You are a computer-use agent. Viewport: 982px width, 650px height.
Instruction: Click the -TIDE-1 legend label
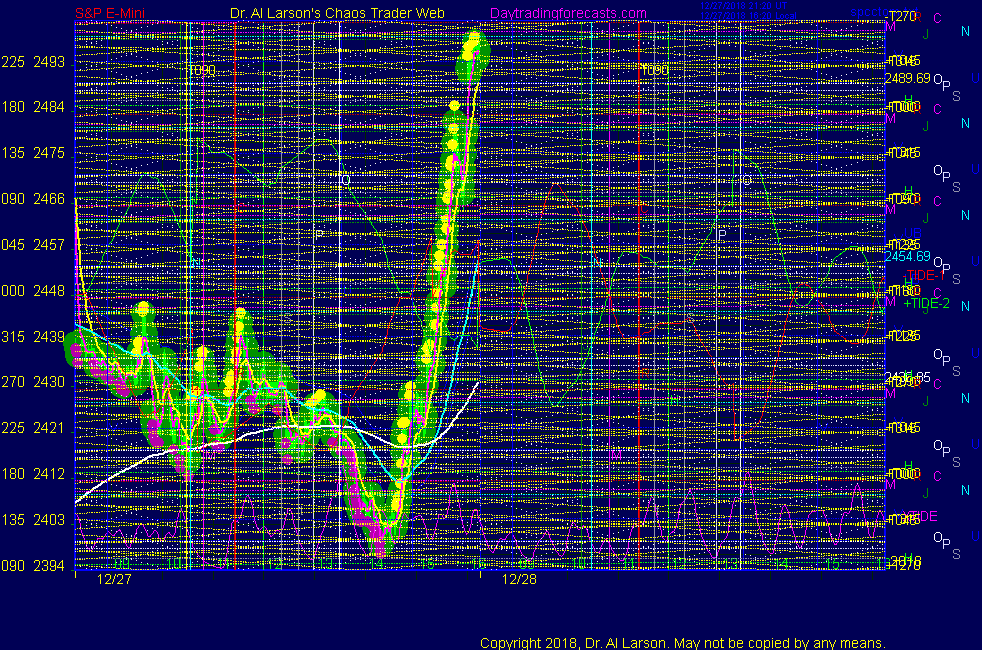tap(923, 276)
